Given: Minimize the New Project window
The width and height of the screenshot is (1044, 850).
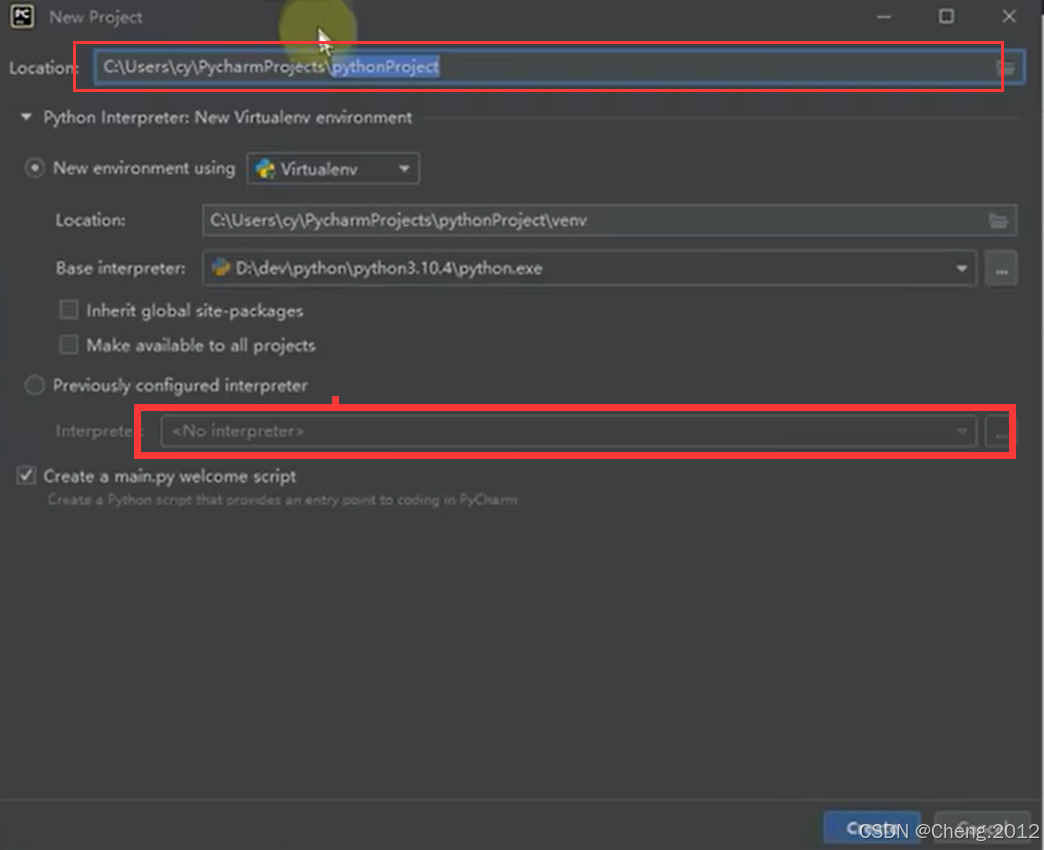Looking at the screenshot, I should (884, 17).
